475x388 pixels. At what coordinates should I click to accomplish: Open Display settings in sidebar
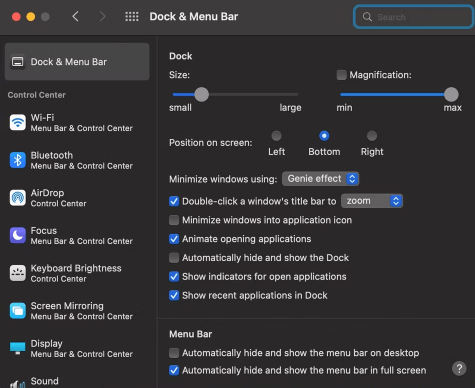coord(77,348)
